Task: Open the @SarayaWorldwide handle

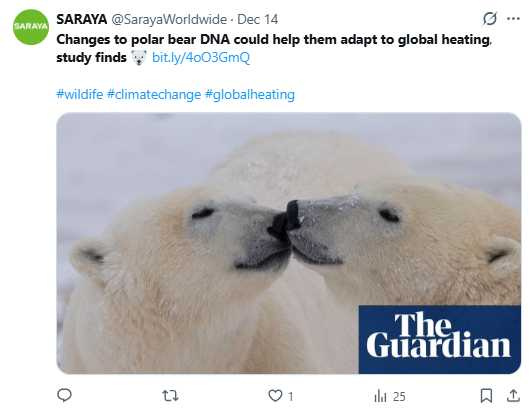Action: click(x=169, y=19)
